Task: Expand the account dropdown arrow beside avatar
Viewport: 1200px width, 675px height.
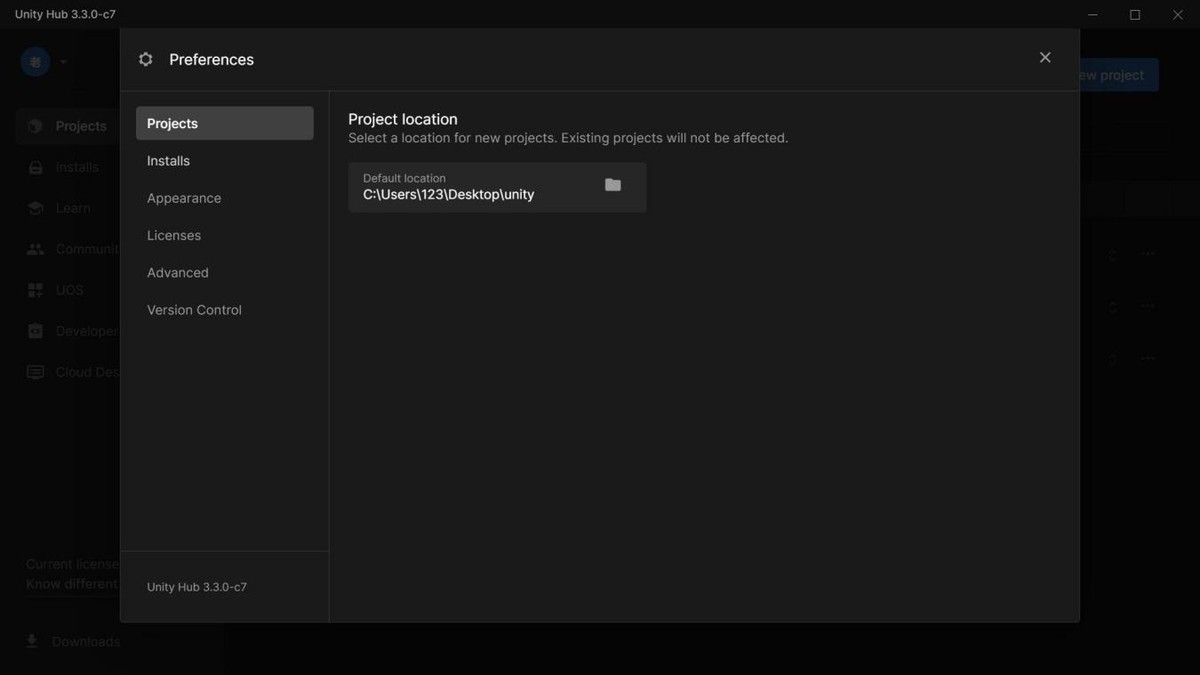Action: point(63,62)
